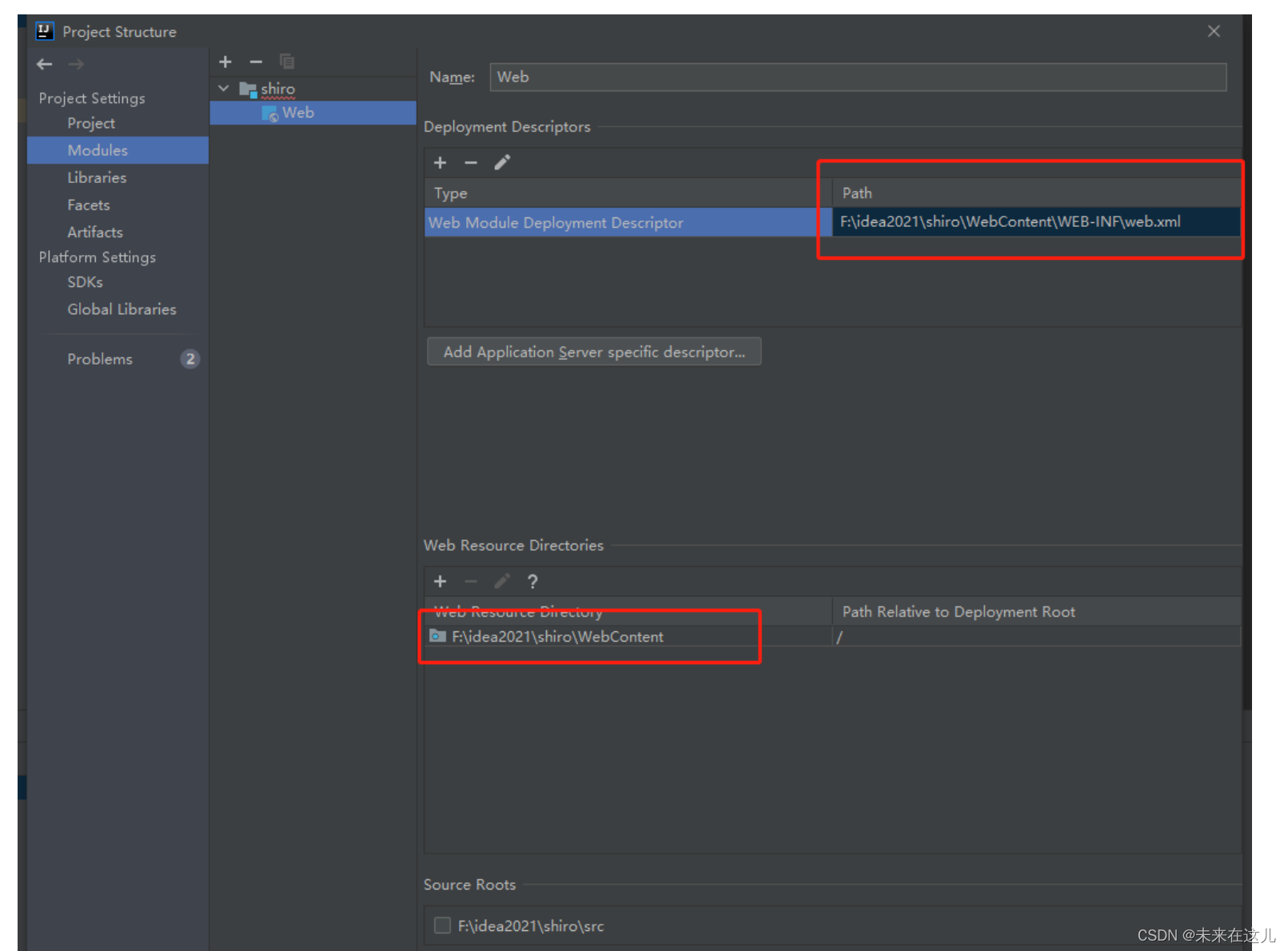1288x951 pixels.
Task: Edit the deployment descriptor with pencil
Action: click(x=502, y=163)
